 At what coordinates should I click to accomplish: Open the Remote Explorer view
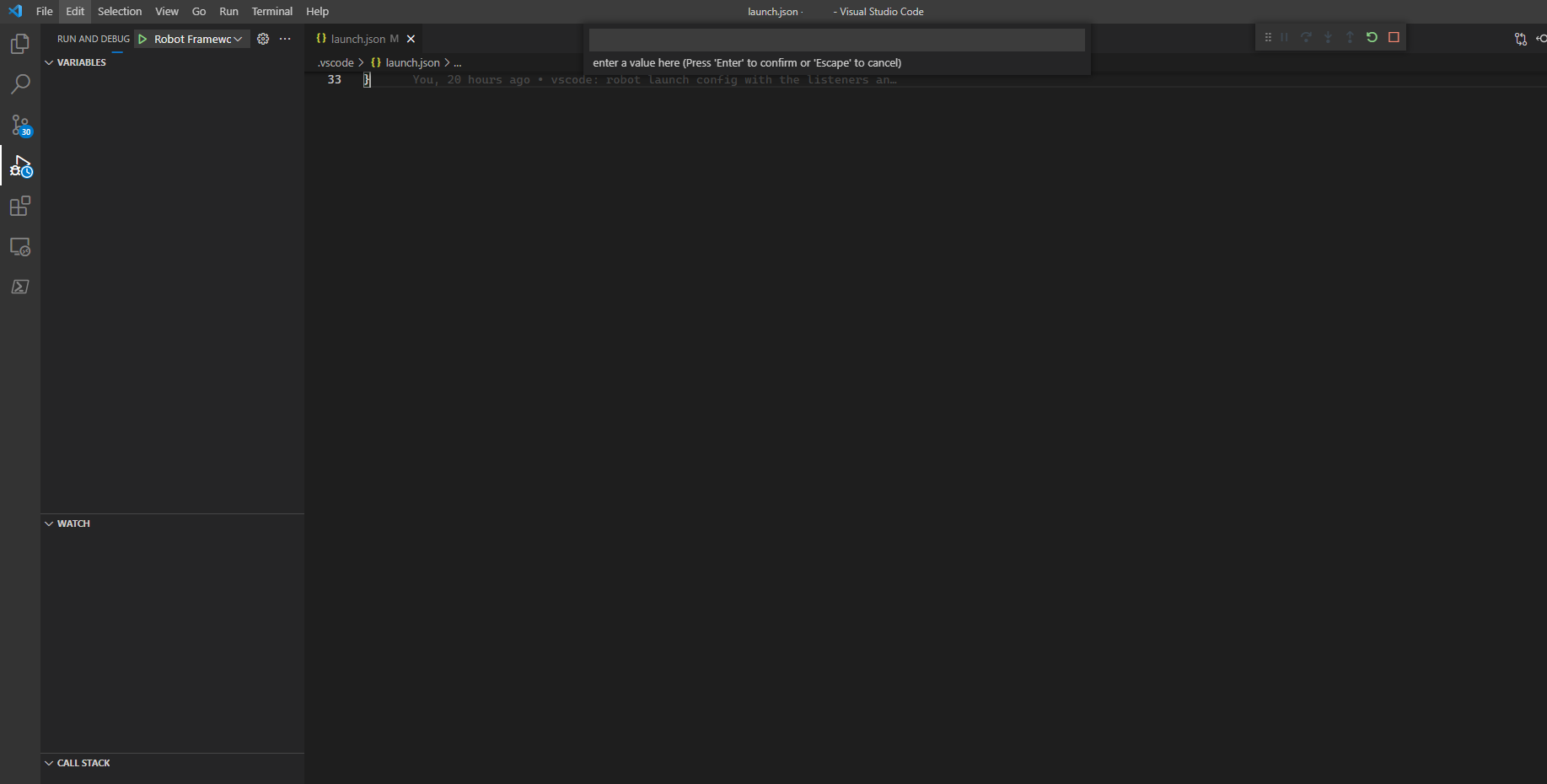tap(19, 246)
